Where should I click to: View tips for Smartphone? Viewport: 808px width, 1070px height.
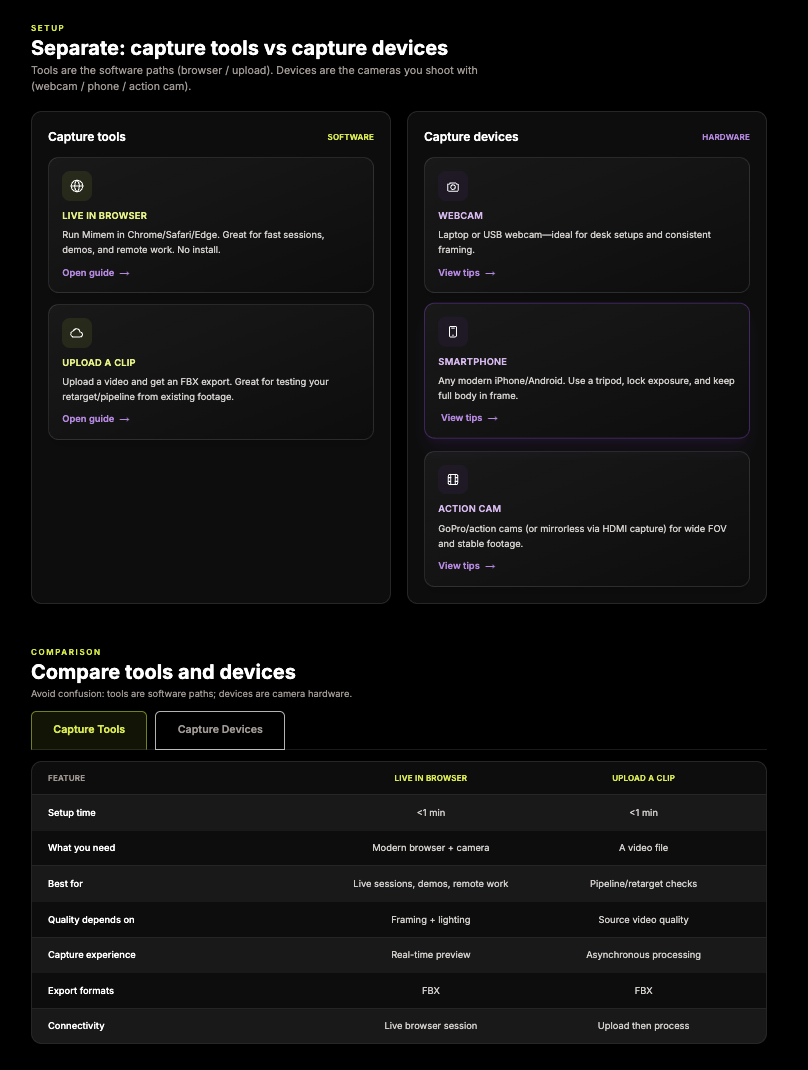click(470, 418)
